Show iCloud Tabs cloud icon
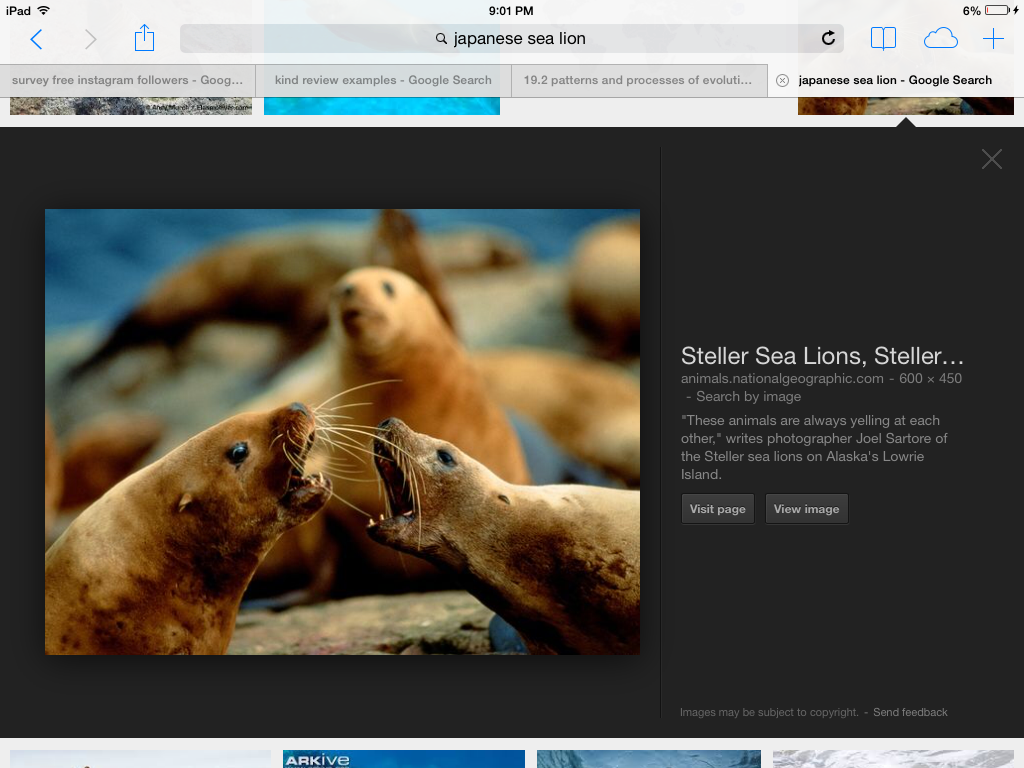The width and height of the screenshot is (1024, 768). (940, 39)
